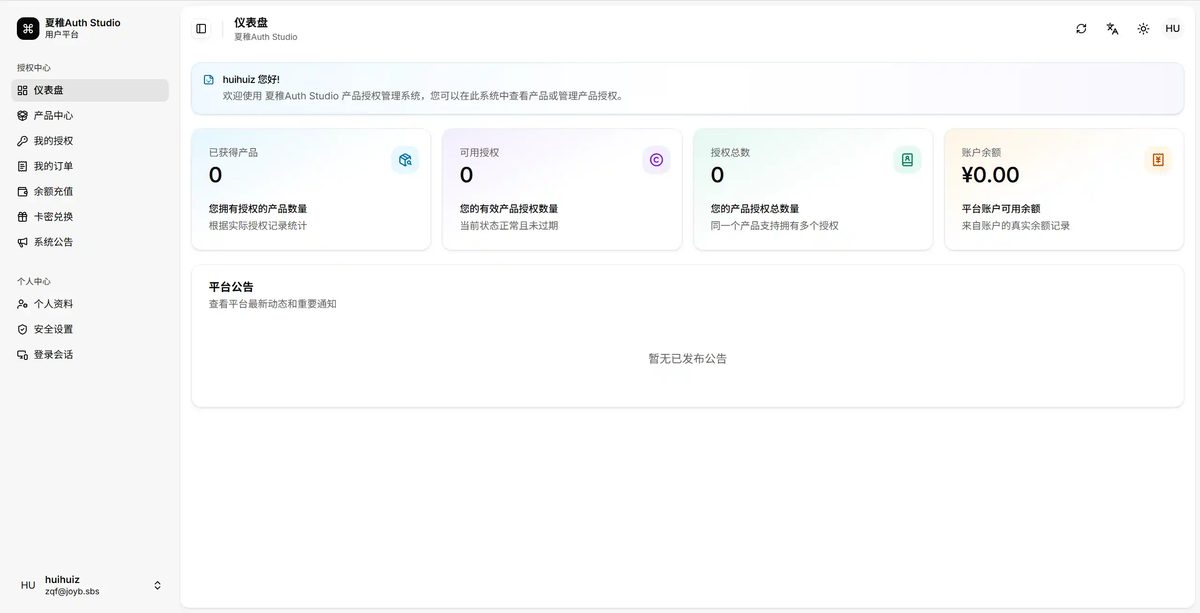The image size is (1200, 613).
Task: Click the 仪表盘 page title in header
Action: (251, 22)
